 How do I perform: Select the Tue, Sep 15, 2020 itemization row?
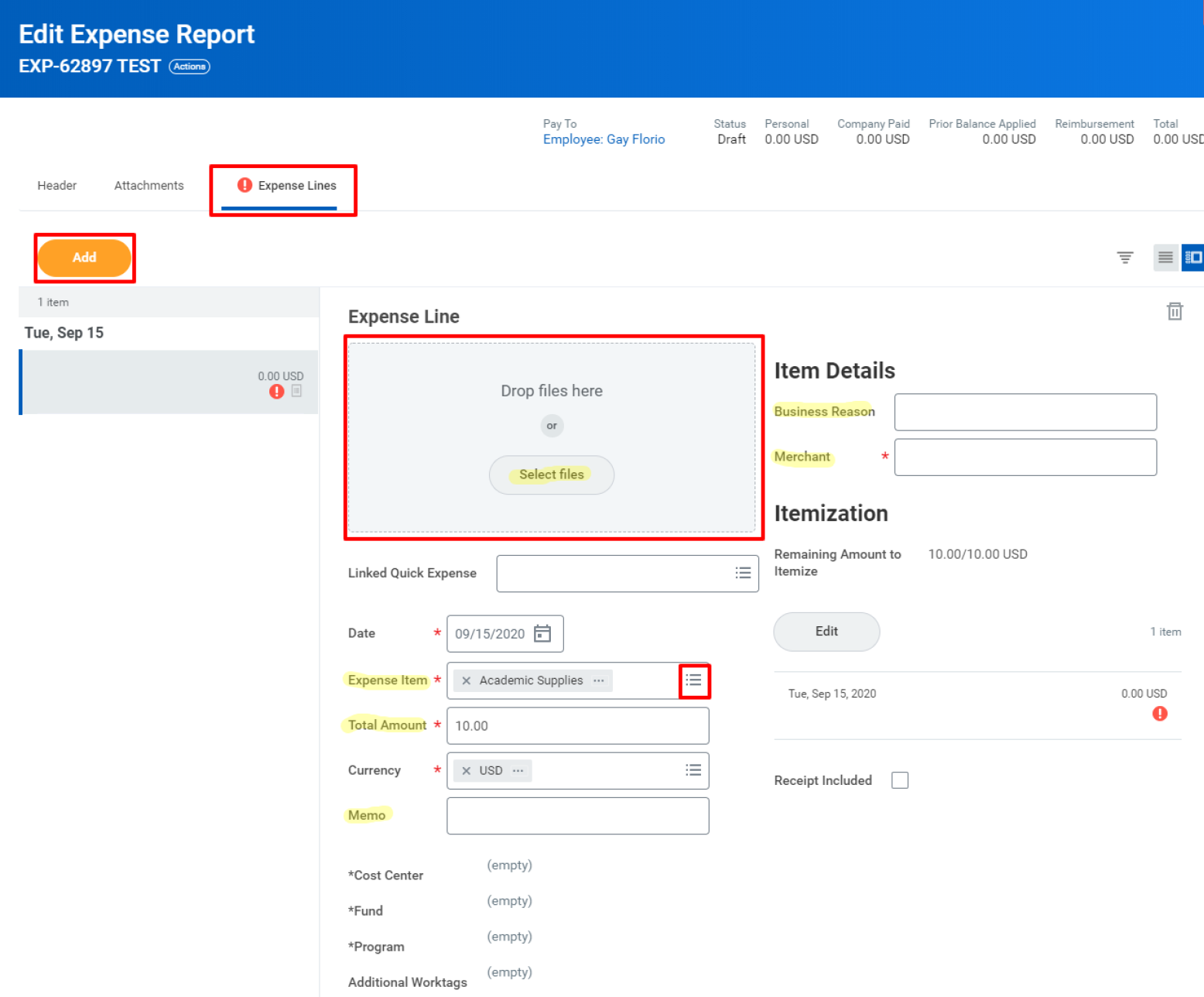click(x=977, y=704)
